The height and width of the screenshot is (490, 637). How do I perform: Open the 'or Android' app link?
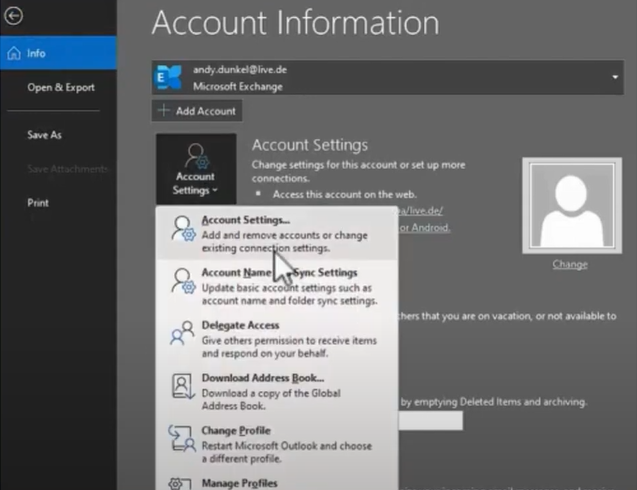425,228
